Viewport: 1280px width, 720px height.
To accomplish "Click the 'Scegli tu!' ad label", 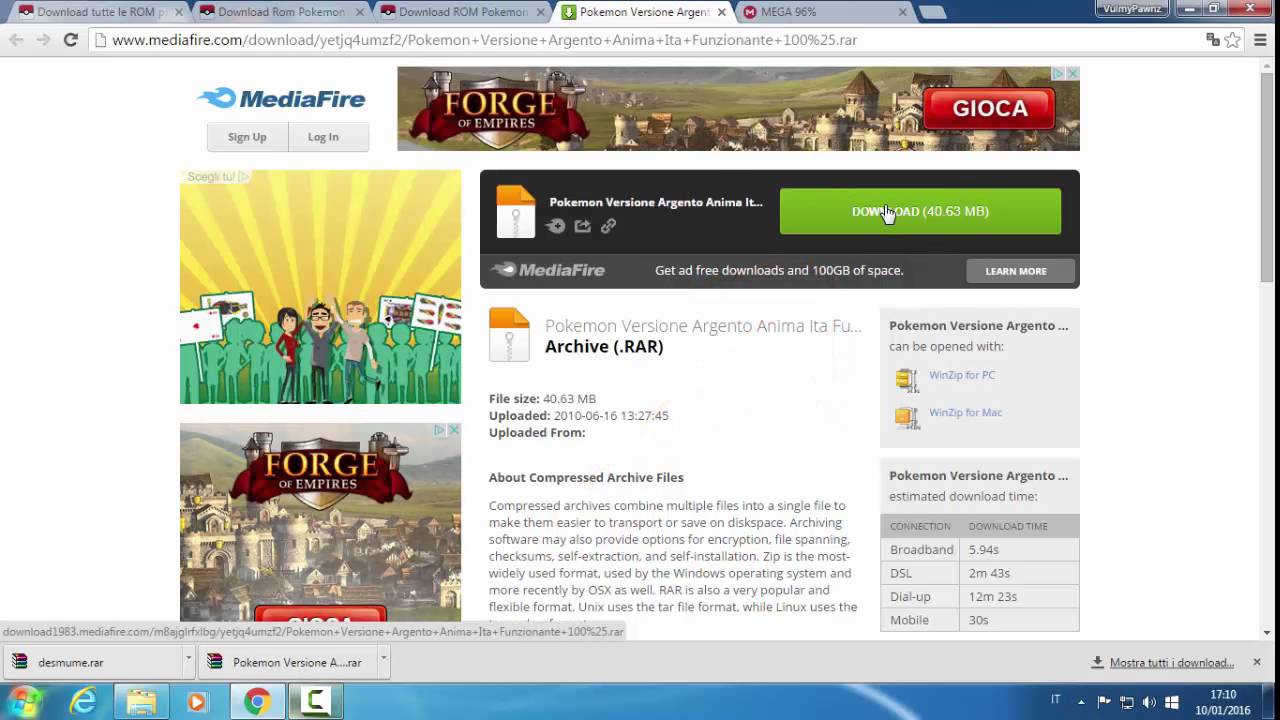I will (211, 177).
